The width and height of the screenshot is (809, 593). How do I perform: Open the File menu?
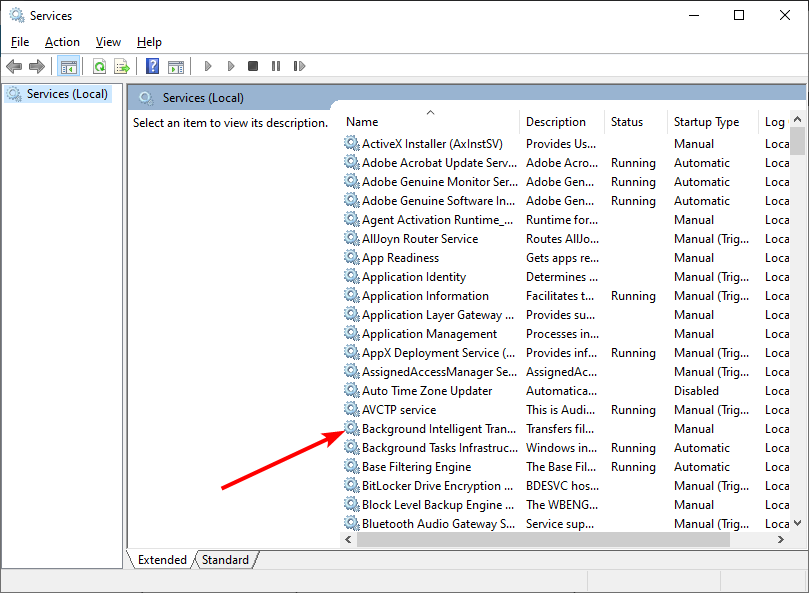pos(20,42)
